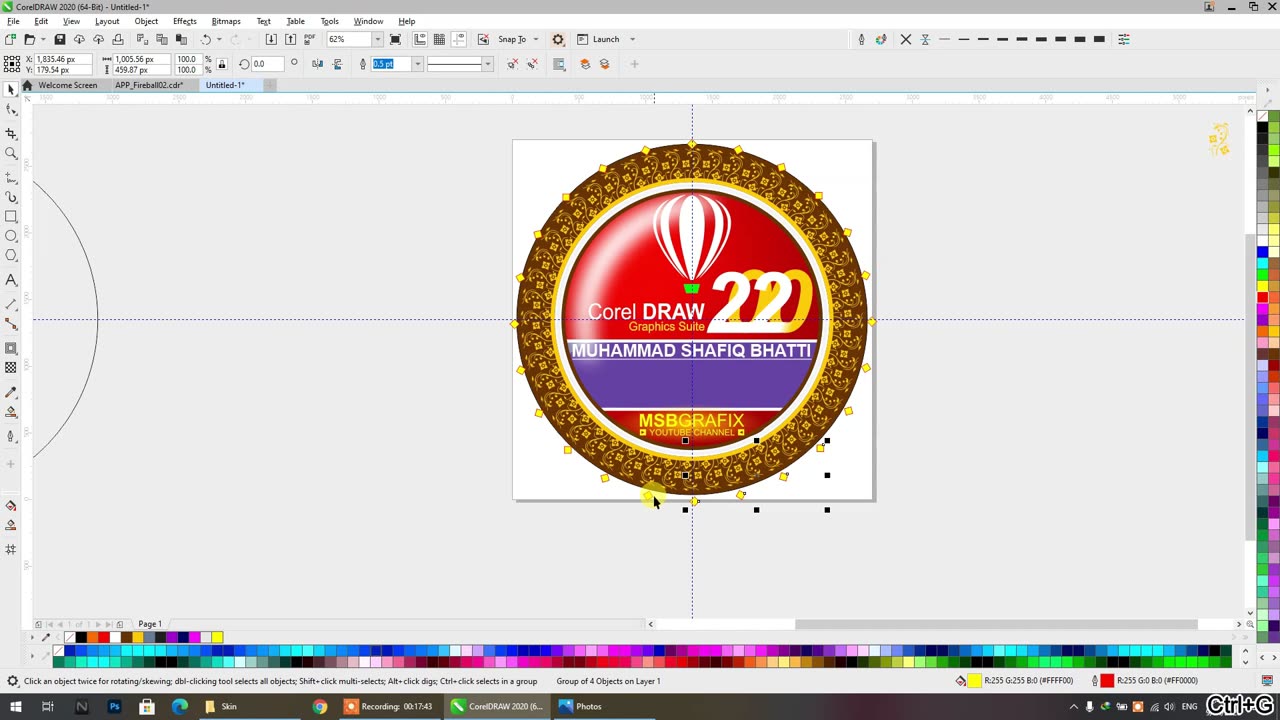This screenshot has width=1280, height=720.
Task: Click the No outline X icon
Action: 906,39
